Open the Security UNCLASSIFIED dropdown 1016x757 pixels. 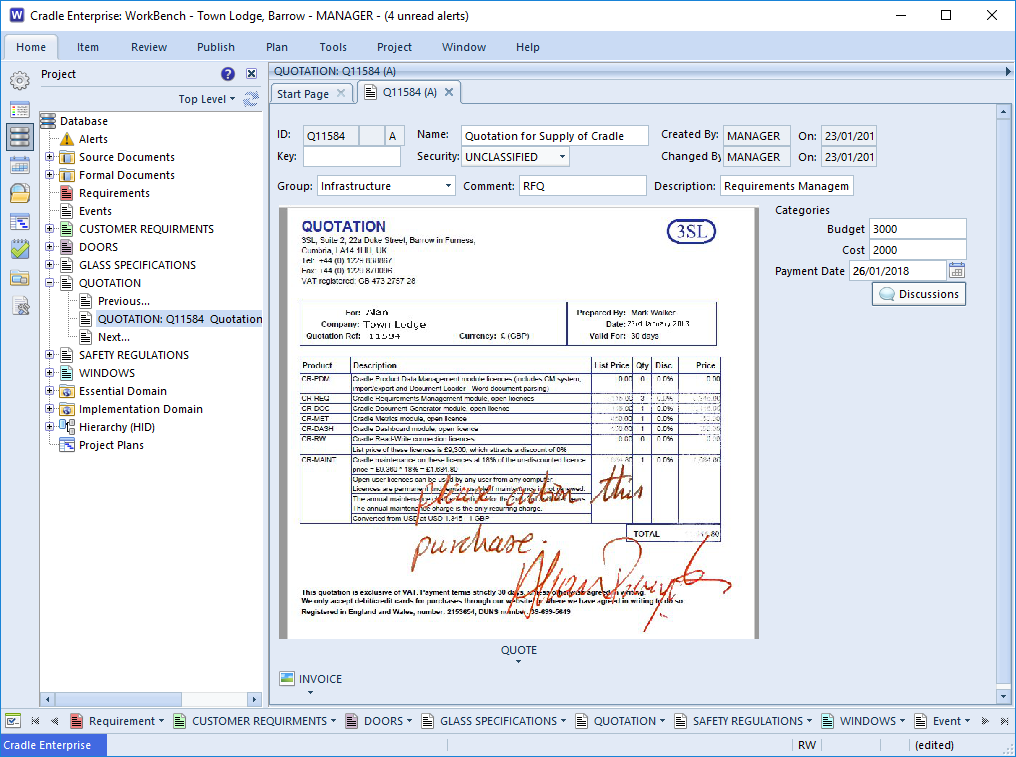point(562,157)
